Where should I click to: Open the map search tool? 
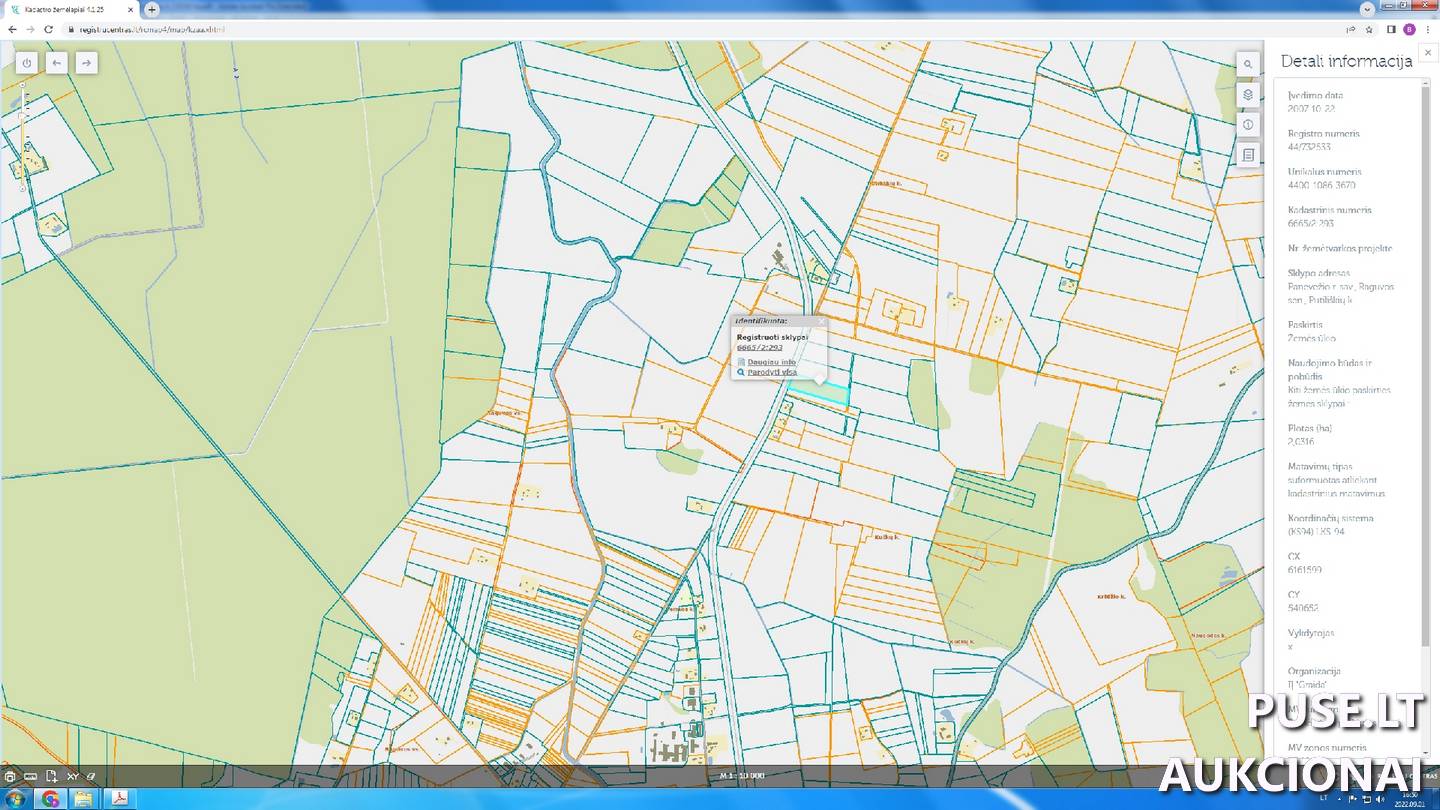1248,64
